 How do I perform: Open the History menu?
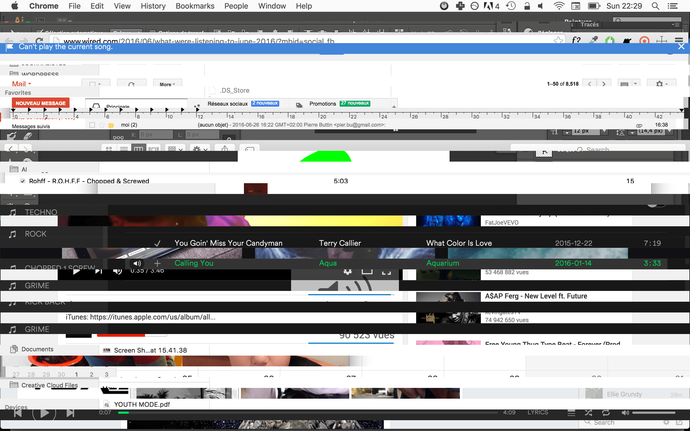point(153,6)
